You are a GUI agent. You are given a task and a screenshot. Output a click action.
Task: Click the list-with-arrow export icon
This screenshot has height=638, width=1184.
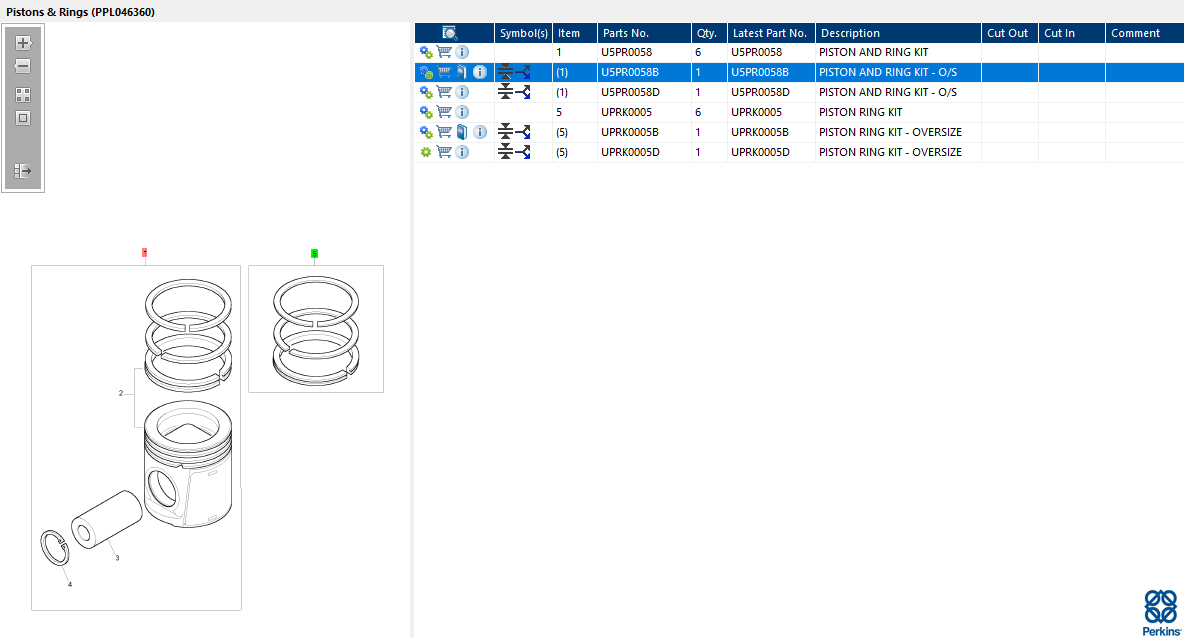pyautogui.click(x=23, y=171)
